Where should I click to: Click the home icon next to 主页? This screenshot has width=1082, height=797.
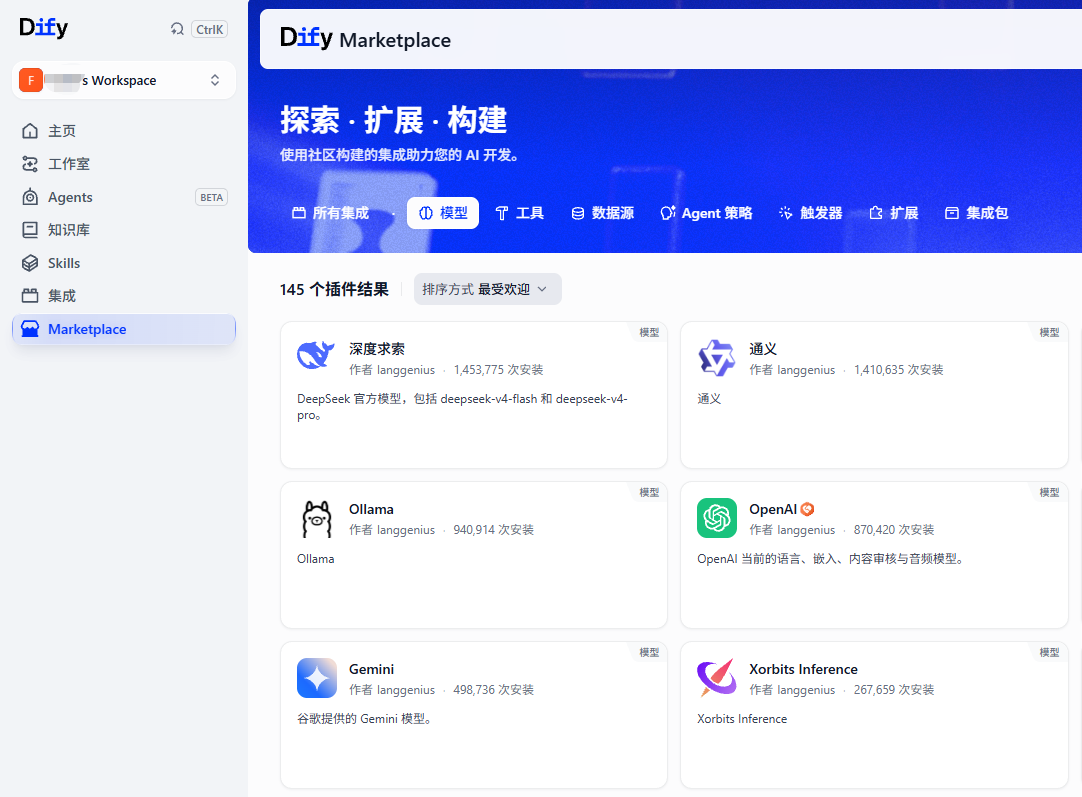(x=30, y=130)
